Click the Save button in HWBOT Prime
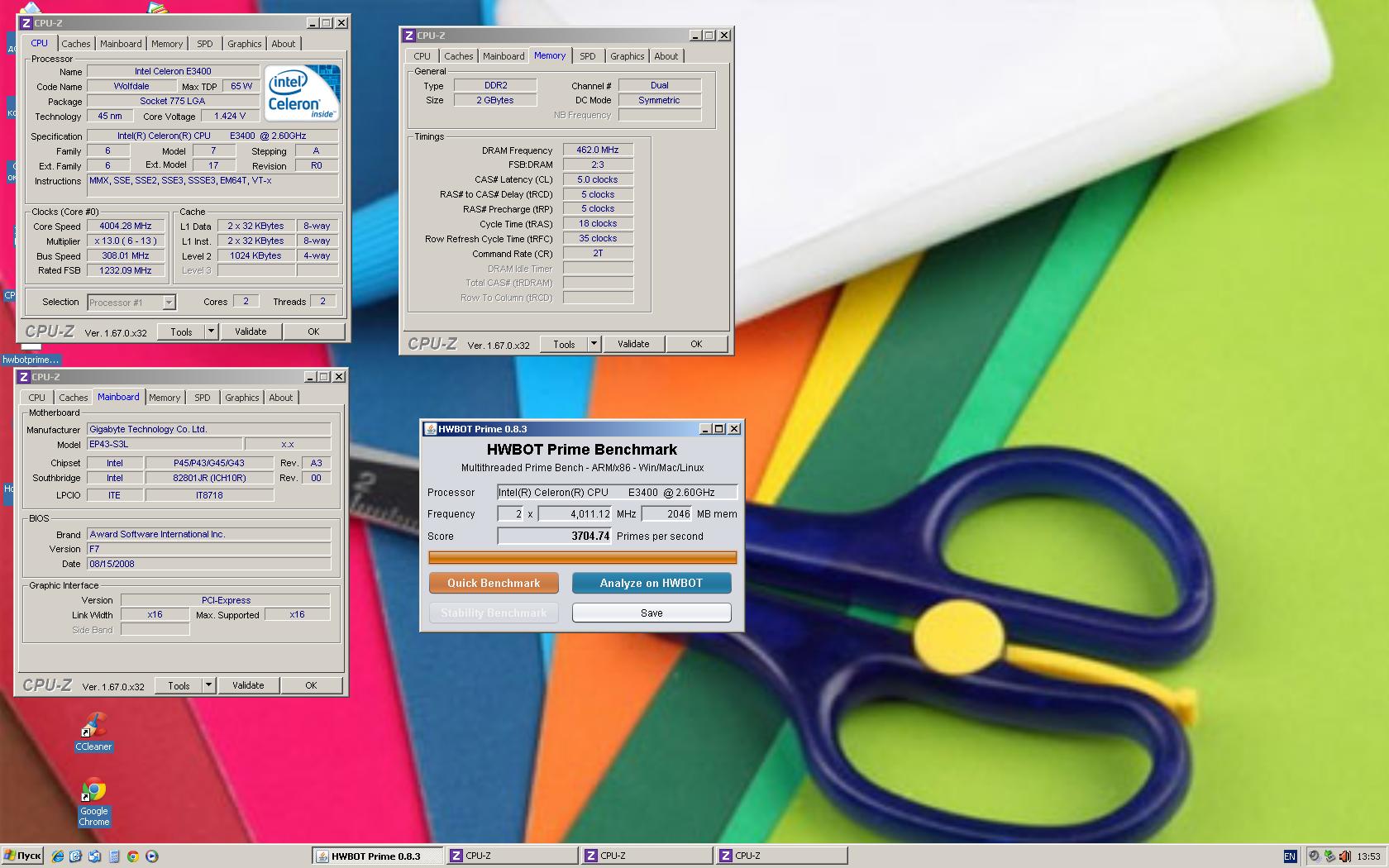 pyautogui.click(x=652, y=613)
